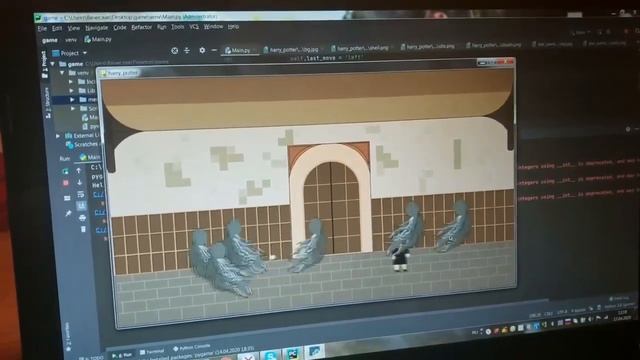Clear console with the trash icon
Image resolution: width=640 pixels, height=360 pixels.
(83, 229)
